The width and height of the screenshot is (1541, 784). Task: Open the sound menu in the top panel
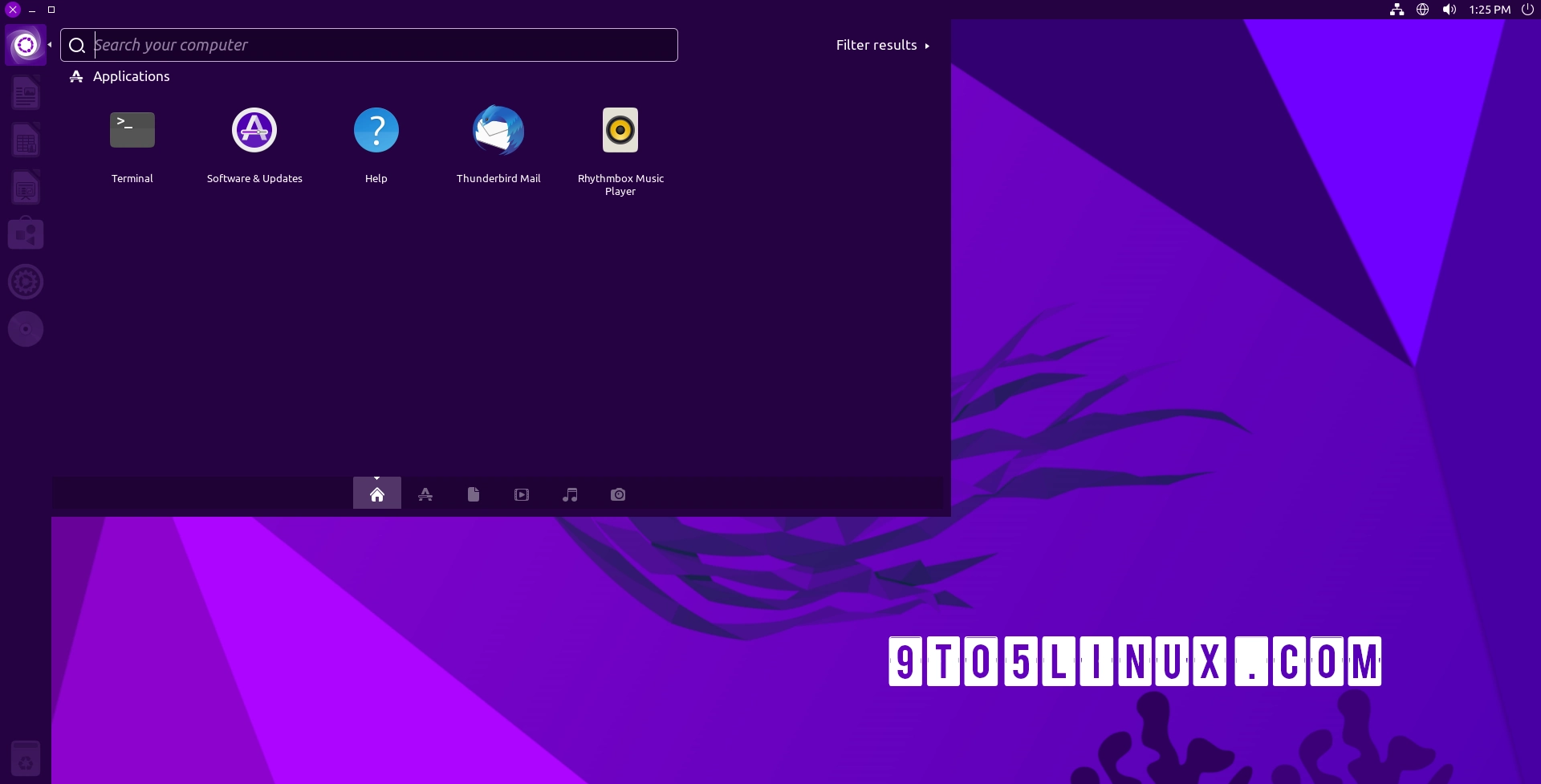pos(1450,10)
